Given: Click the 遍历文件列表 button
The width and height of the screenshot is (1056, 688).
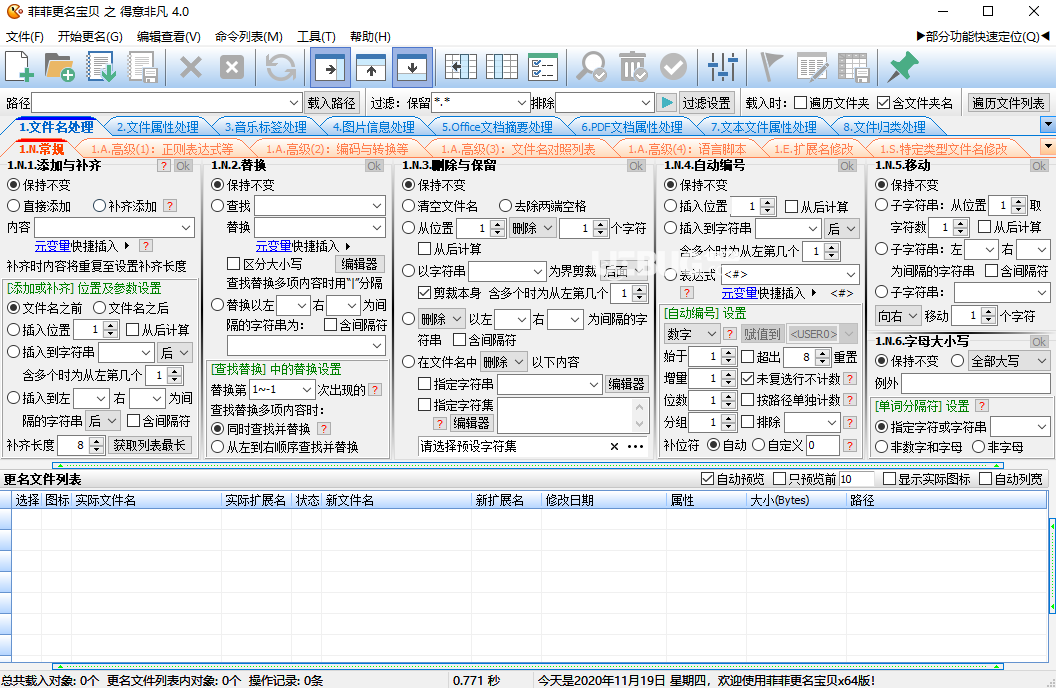Looking at the screenshot, I should (1008, 103).
